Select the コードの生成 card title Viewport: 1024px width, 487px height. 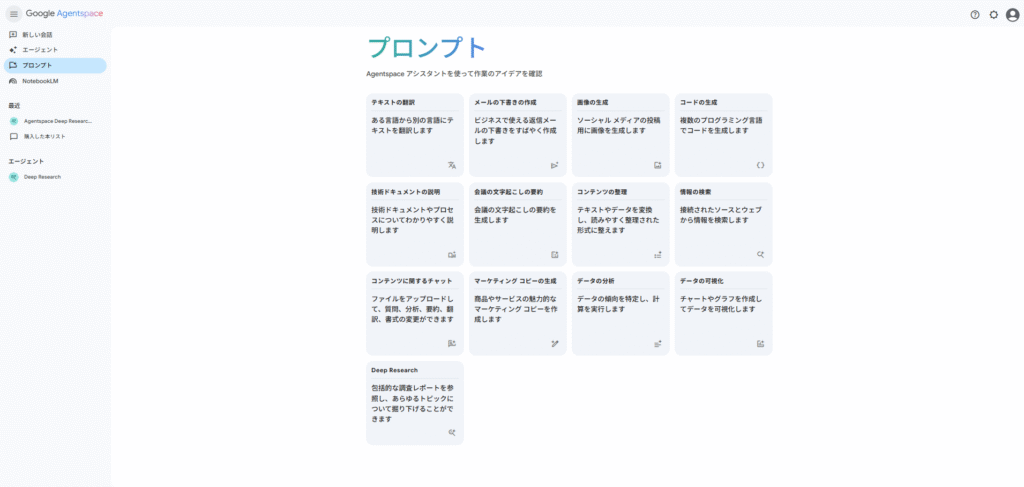pyautogui.click(x=698, y=102)
